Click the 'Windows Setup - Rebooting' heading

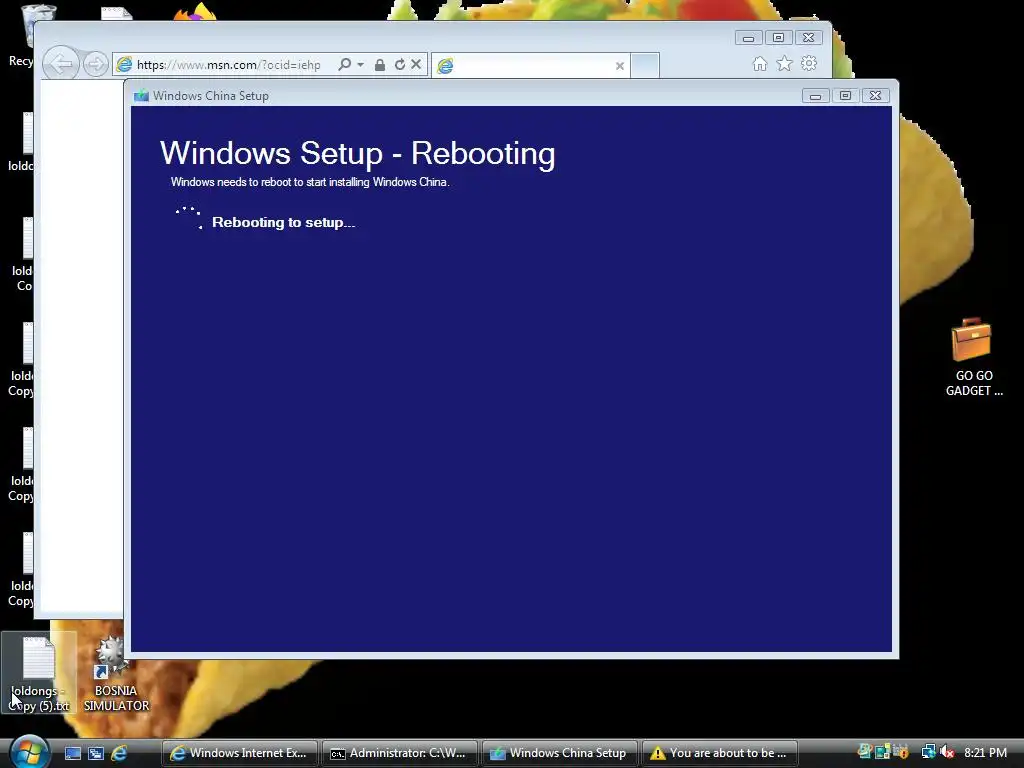357,153
